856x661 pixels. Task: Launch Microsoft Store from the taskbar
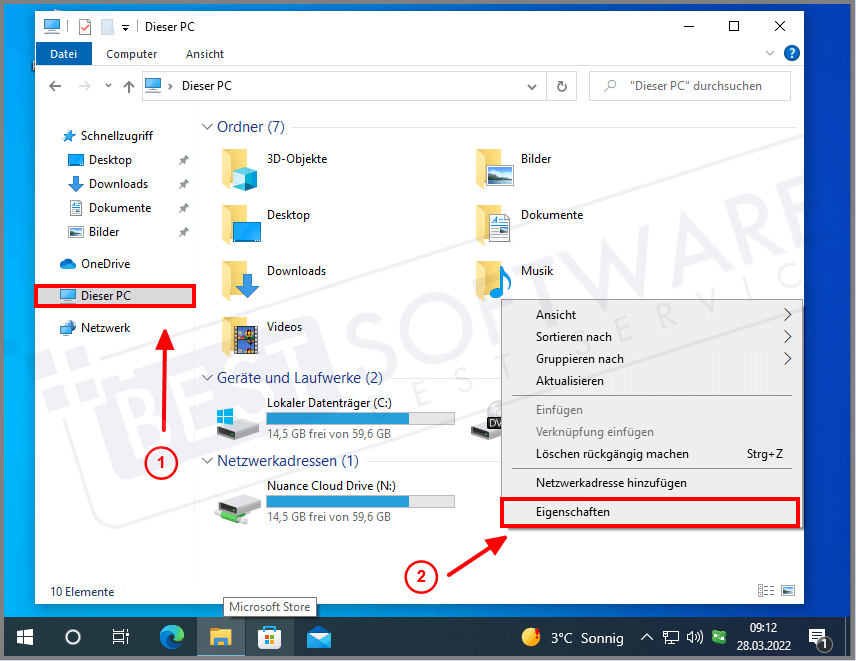point(270,637)
